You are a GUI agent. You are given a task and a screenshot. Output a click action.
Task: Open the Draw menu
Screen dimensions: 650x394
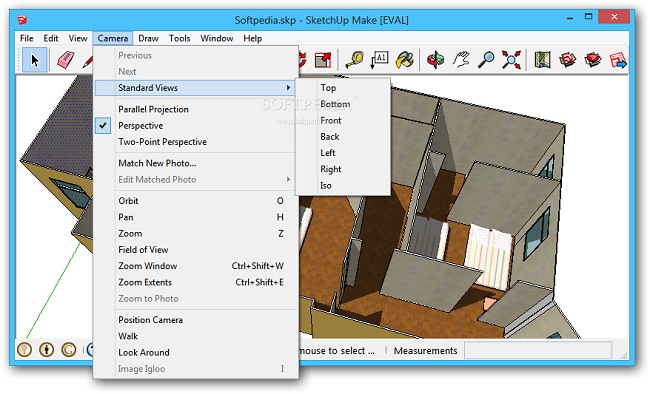[x=148, y=38]
